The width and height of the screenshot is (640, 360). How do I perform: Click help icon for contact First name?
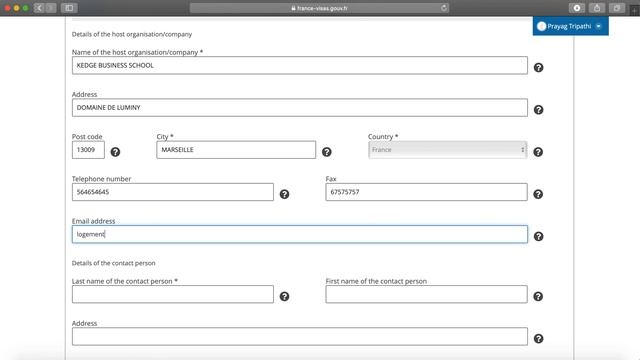538,296
